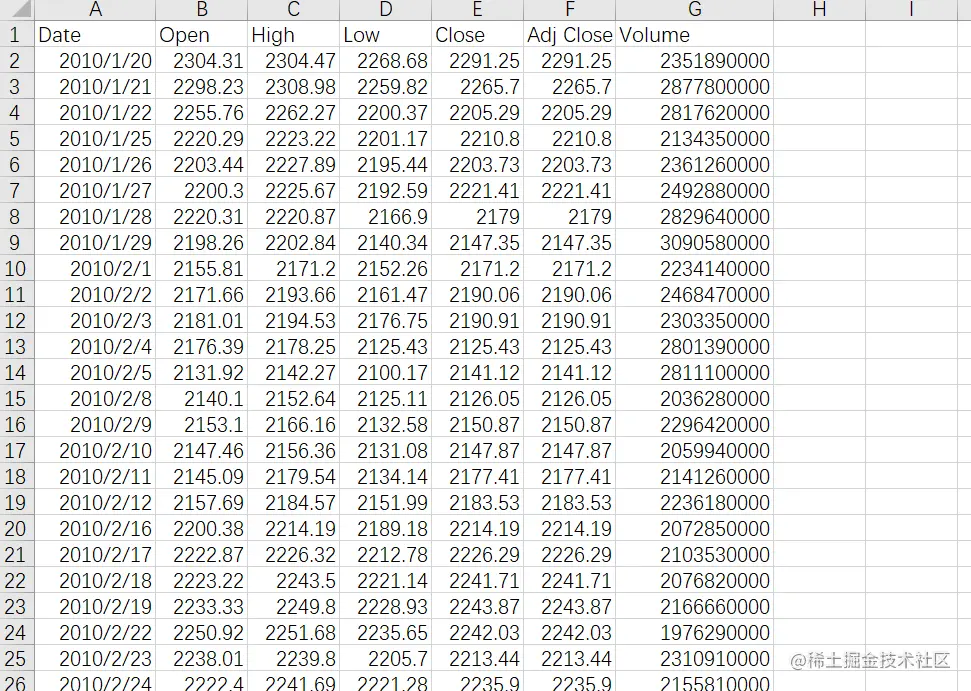Viewport: 971px width, 691px height.
Task: Select row 25 header
Action: pos(17,659)
